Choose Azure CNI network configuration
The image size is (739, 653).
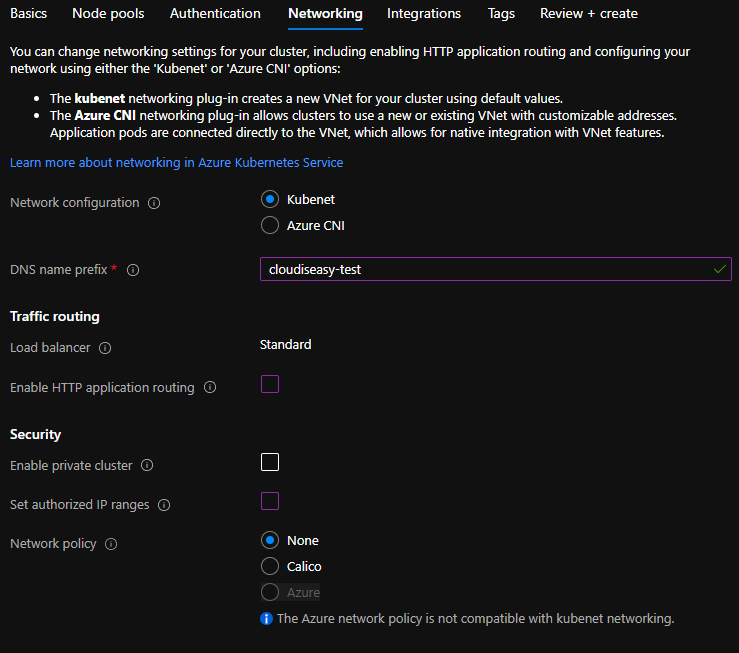point(270,225)
